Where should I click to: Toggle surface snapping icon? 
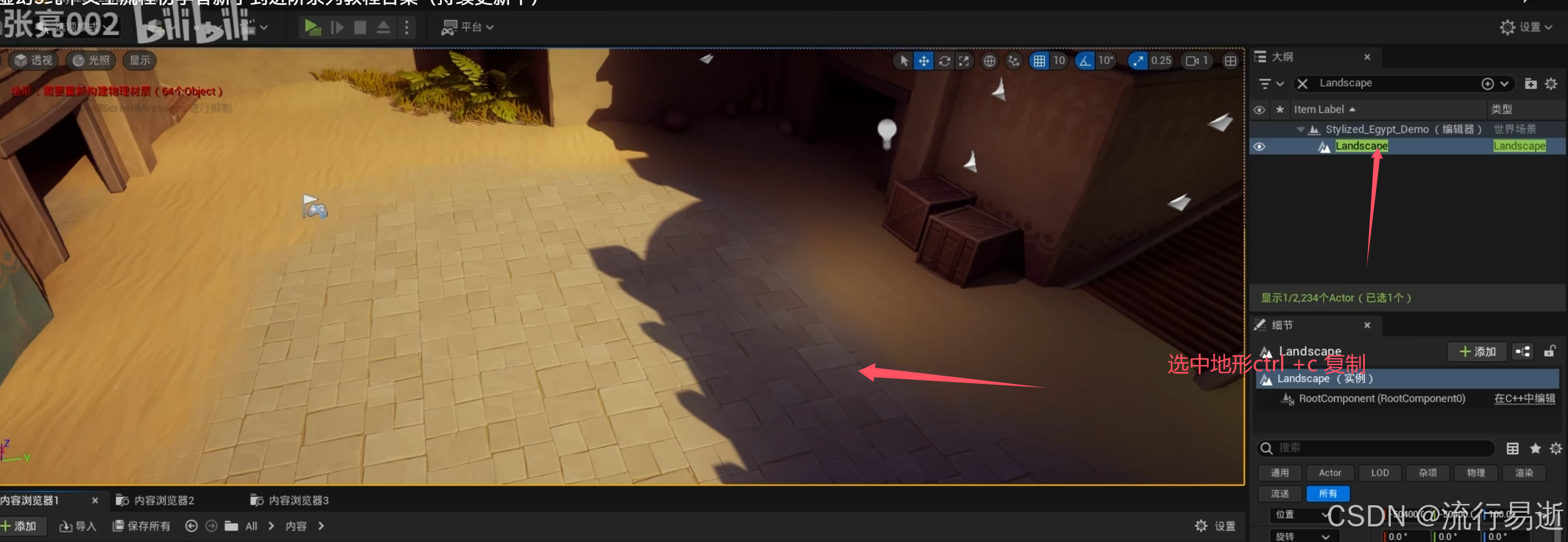[x=1014, y=60]
